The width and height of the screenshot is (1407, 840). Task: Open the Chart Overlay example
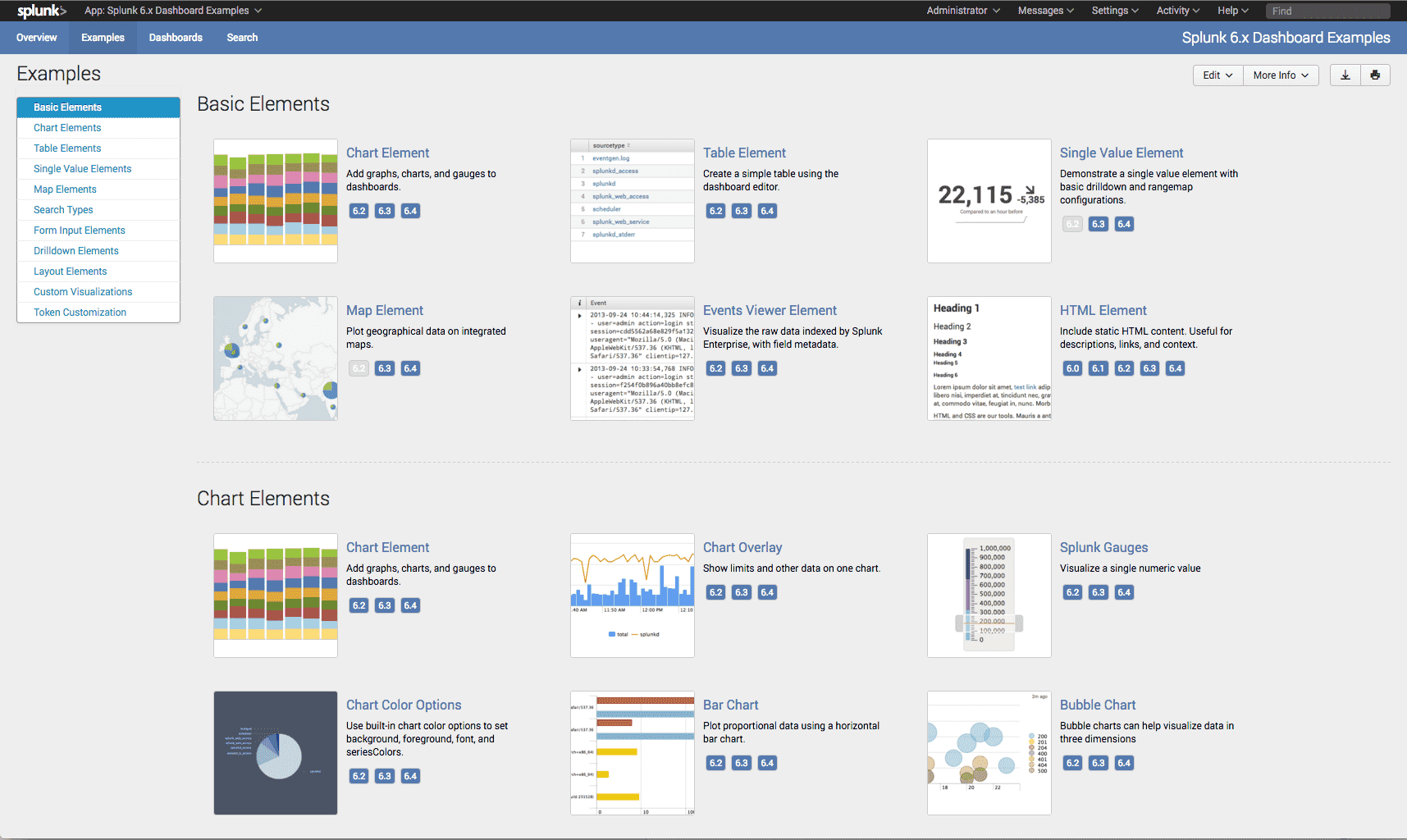click(x=742, y=547)
